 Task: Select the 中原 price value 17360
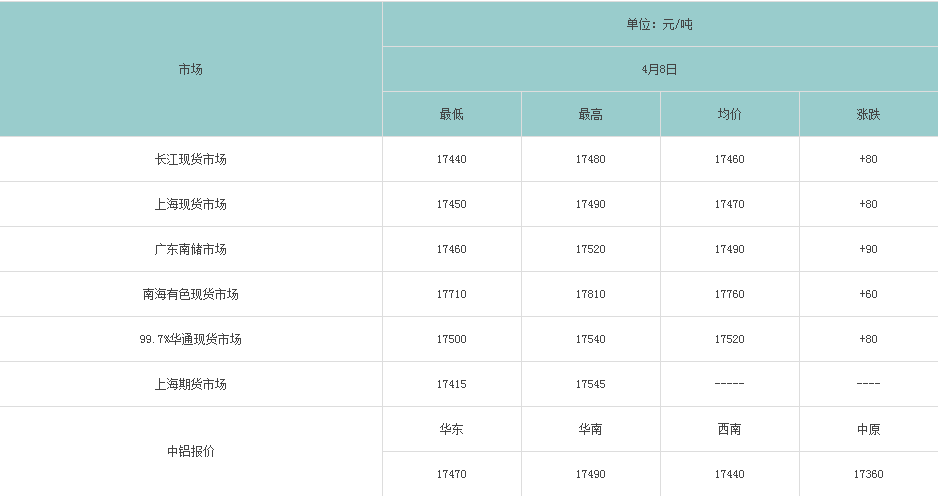click(x=868, y=474)
